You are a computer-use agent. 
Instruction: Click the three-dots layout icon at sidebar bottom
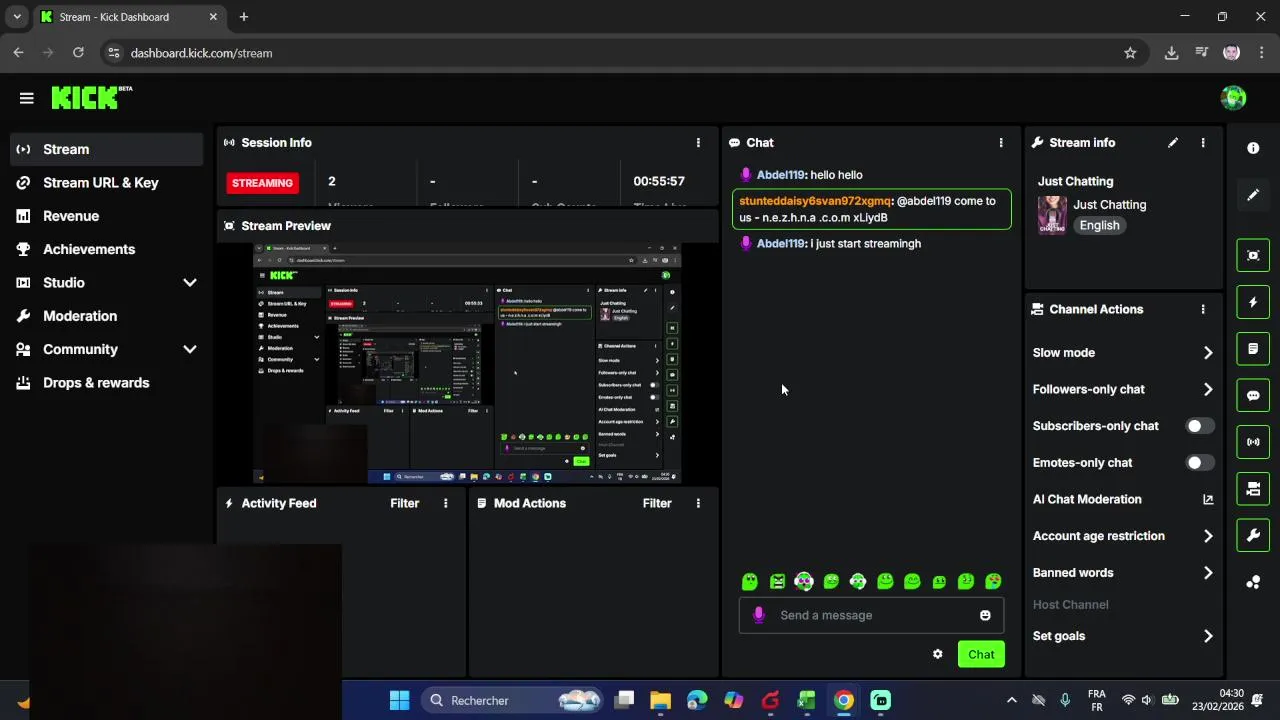[x=1253, y=582]
